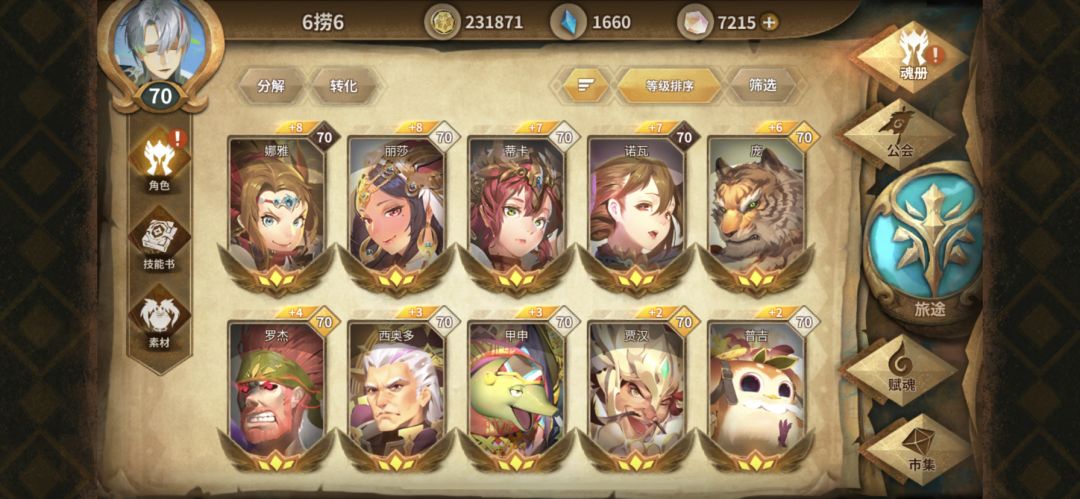Select the 娜雅 character card
This screenshot has width=1080, height=499.
point(277,208)
